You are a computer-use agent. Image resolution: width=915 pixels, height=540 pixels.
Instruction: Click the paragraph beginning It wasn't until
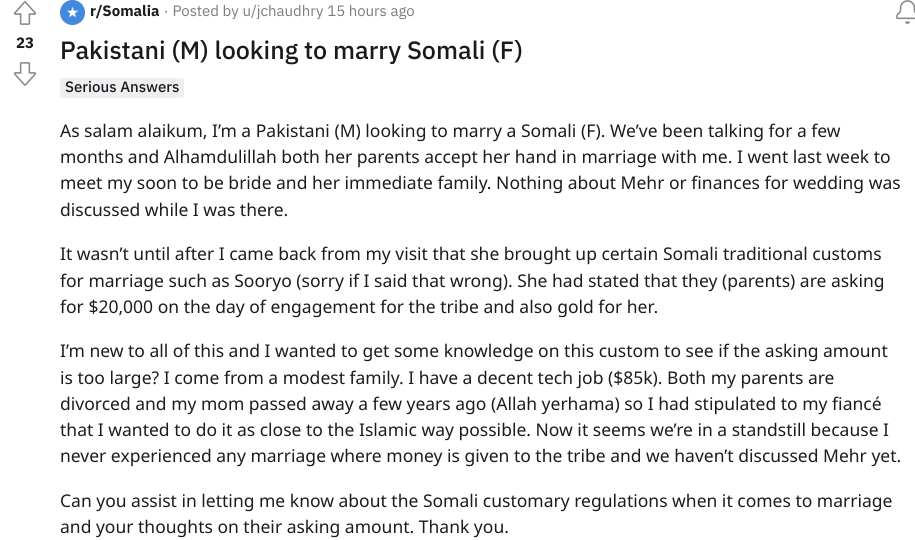[x=472, y=280]
